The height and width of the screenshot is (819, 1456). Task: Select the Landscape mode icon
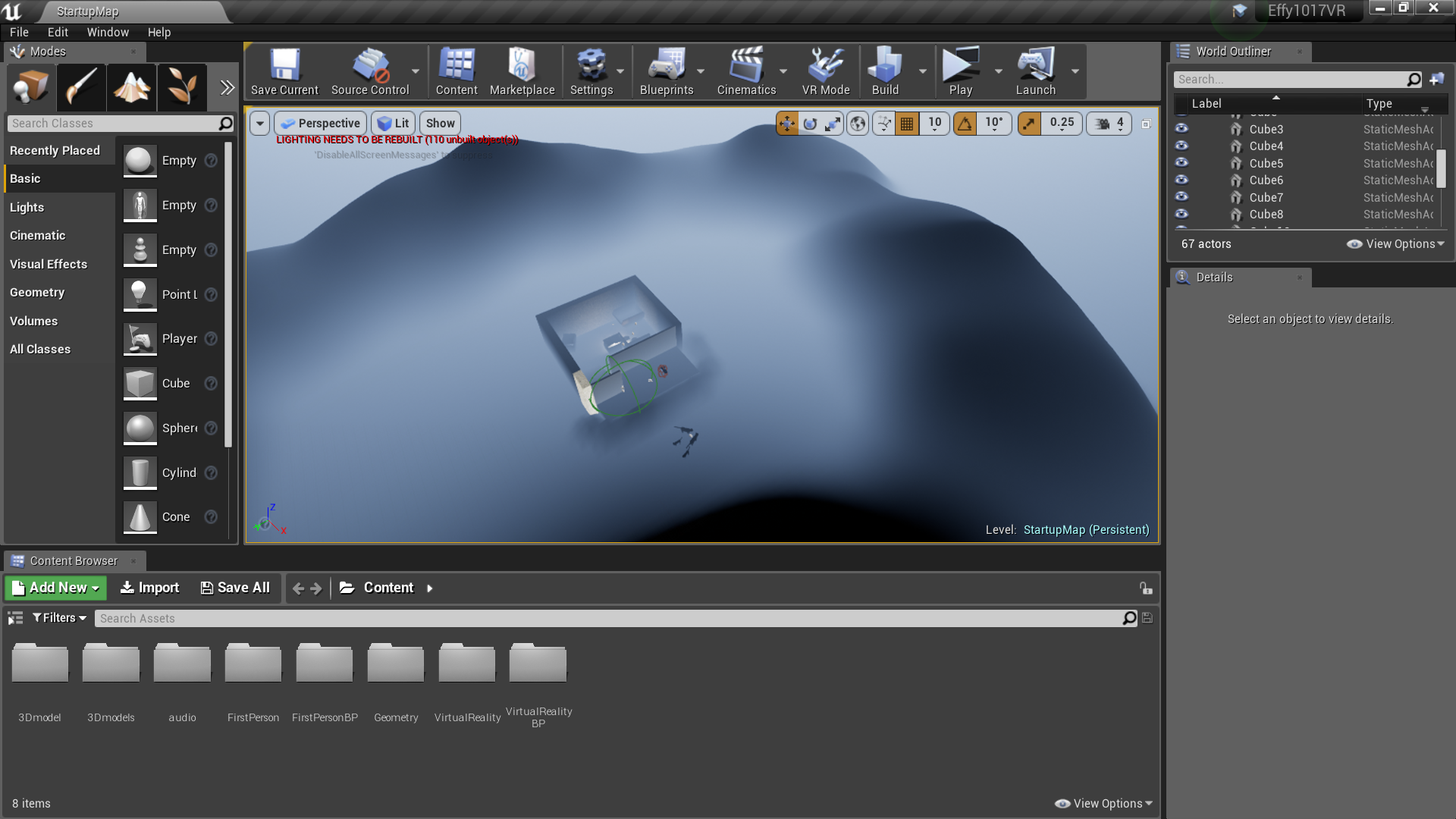click(x=131, y=87)
